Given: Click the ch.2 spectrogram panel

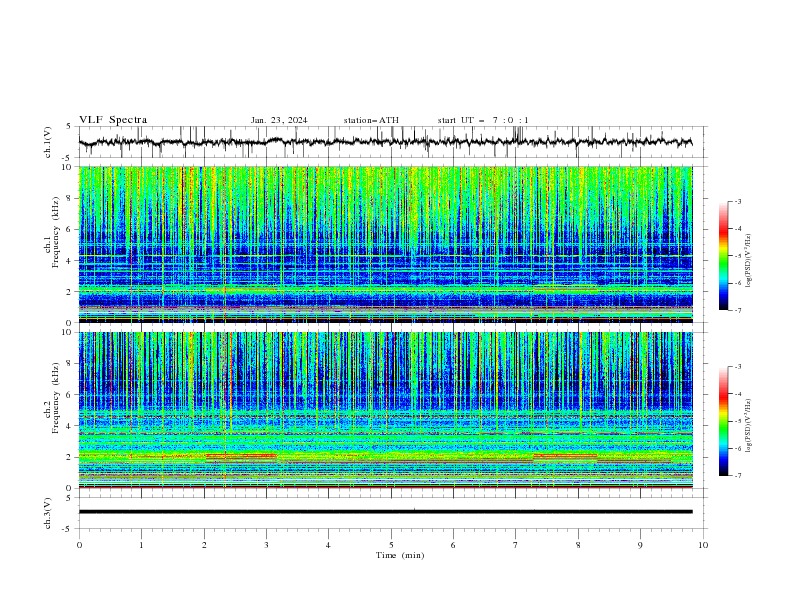Looking at the screenshot, I should click(x=385, y=410).
